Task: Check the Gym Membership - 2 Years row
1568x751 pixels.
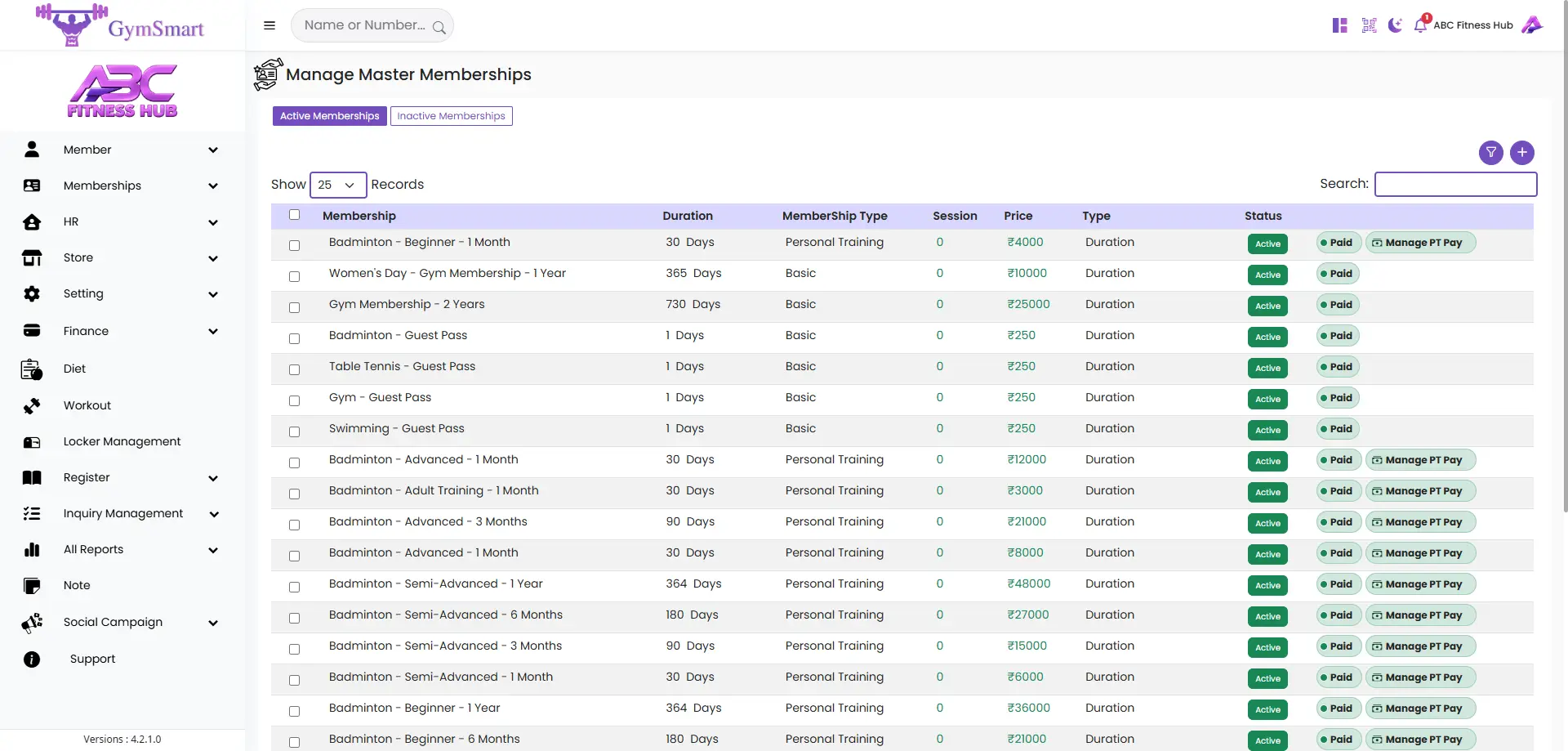Action: [294, 307]
